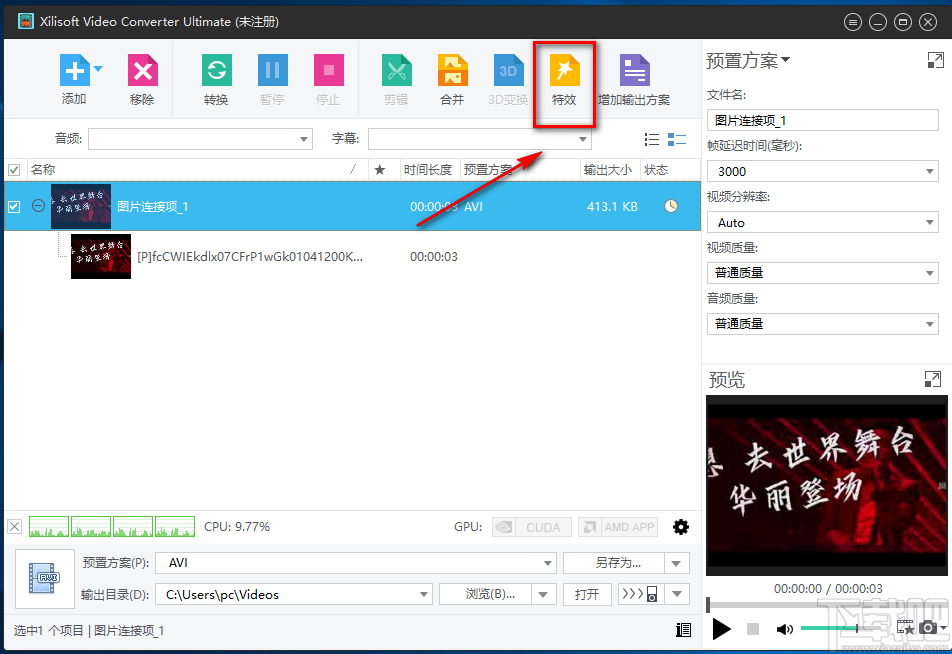Toggle the select-all checkbox in the header

click(x=14, y=169)
